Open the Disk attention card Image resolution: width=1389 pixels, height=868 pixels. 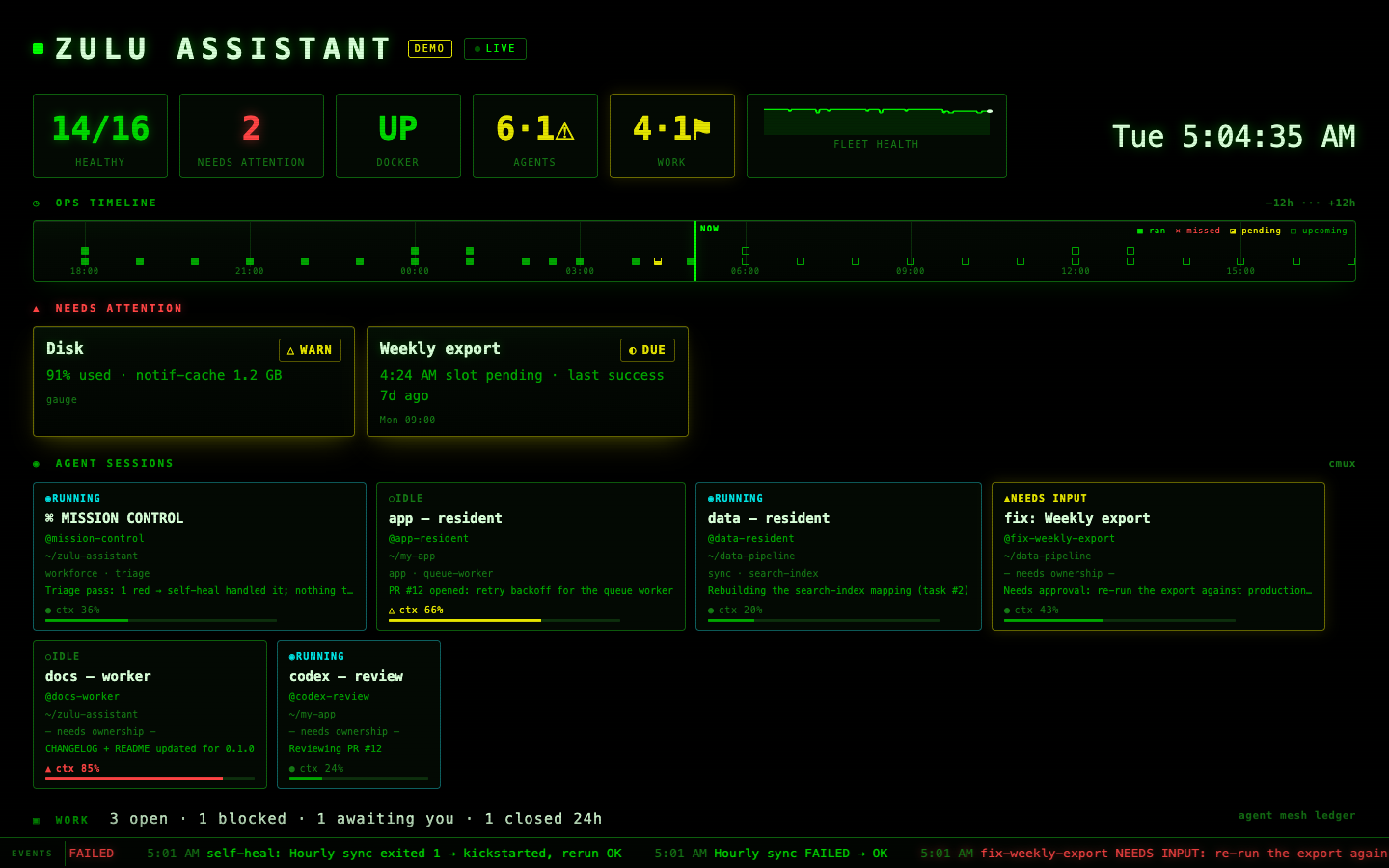(x=194, y=382)
